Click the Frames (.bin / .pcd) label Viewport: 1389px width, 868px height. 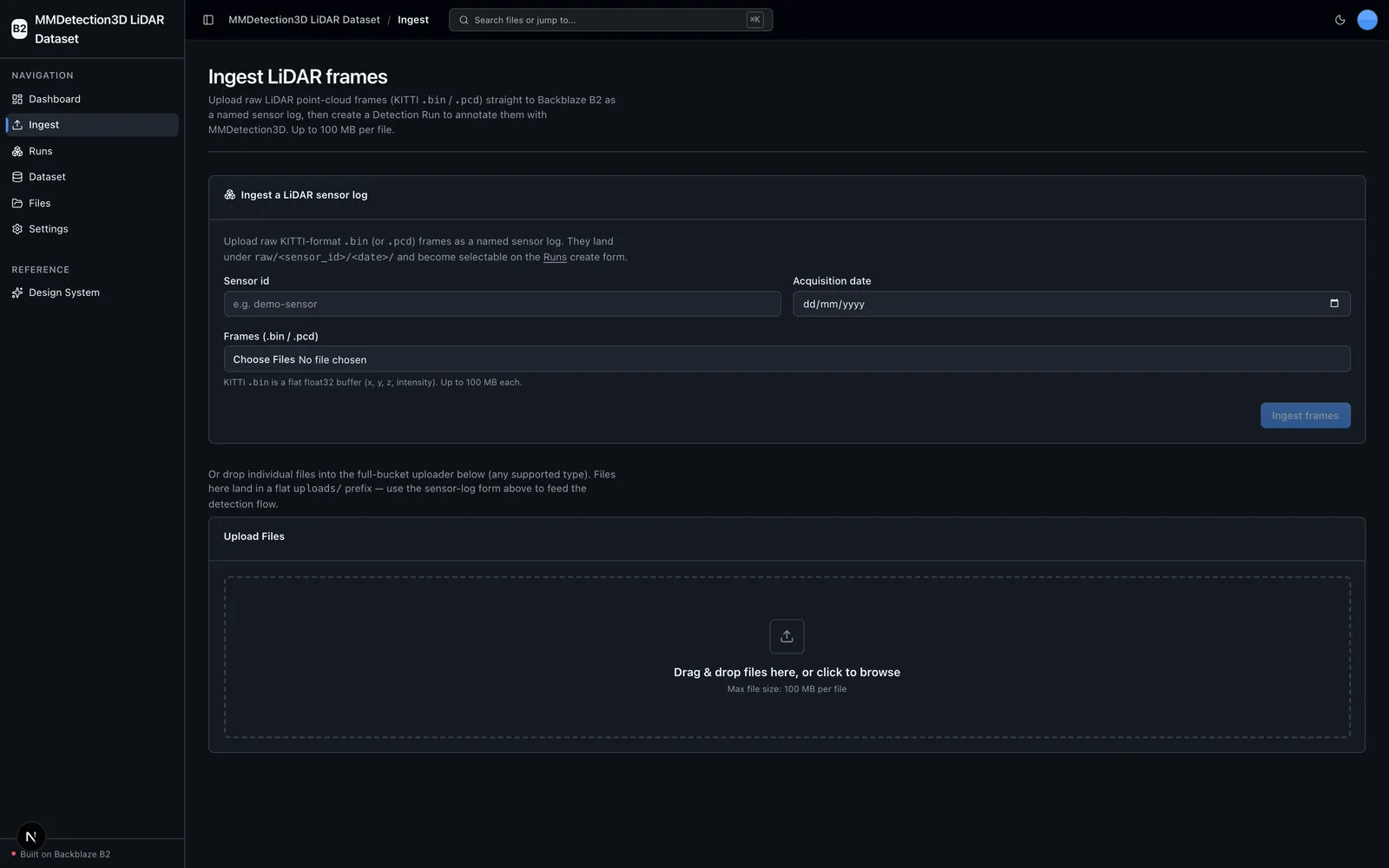pos(271,337)
